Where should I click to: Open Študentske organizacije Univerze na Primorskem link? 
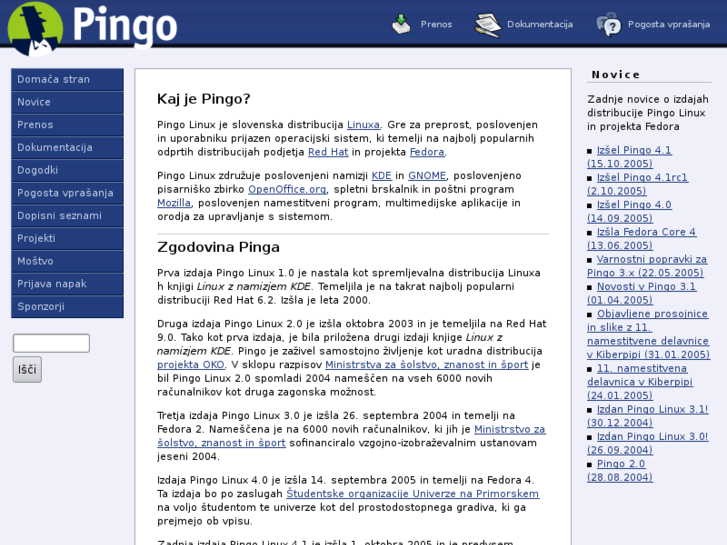click(413, 494)
